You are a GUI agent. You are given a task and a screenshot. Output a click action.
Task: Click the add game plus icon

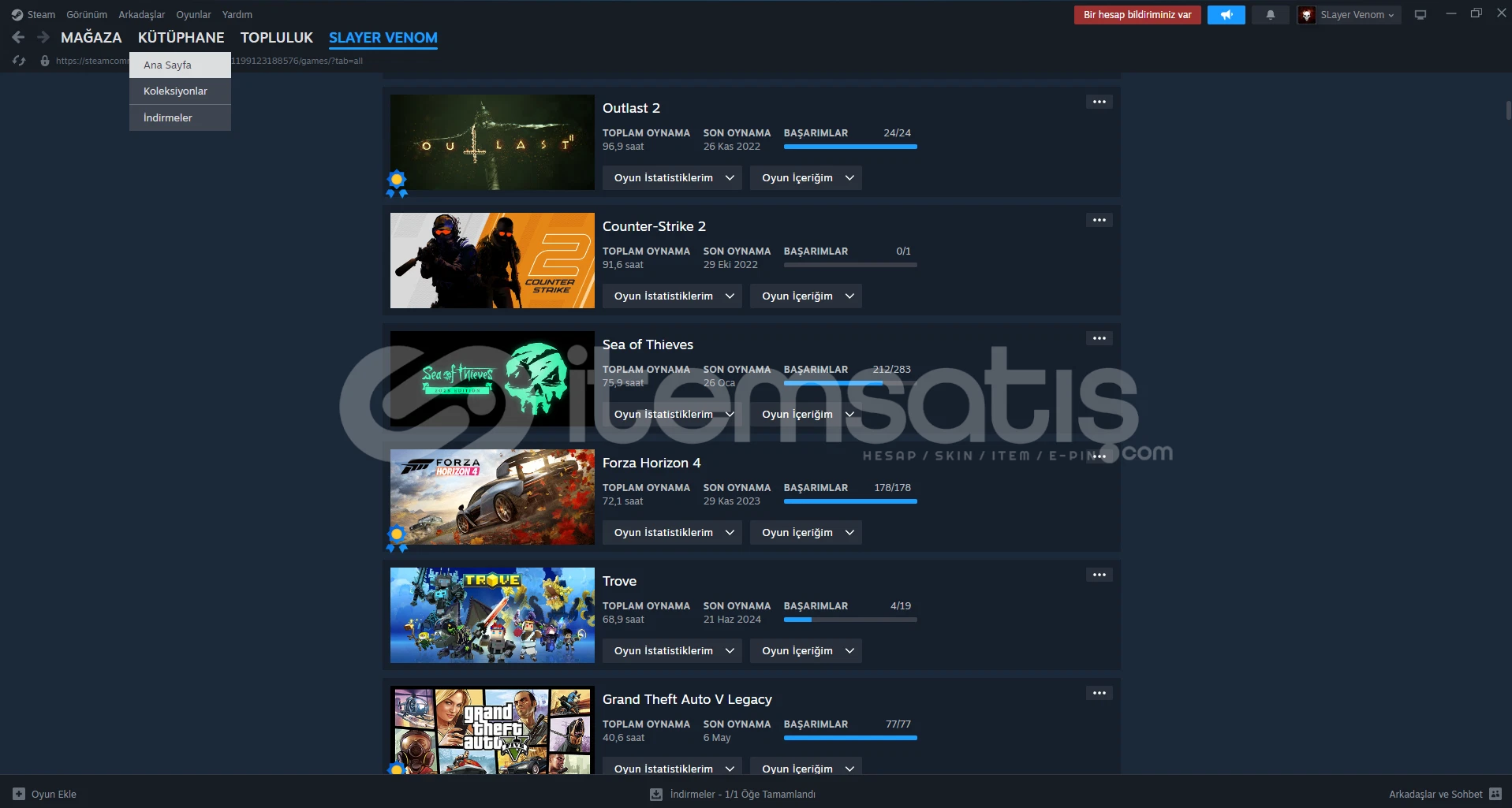pyautogui.click(x=19, y=794)
